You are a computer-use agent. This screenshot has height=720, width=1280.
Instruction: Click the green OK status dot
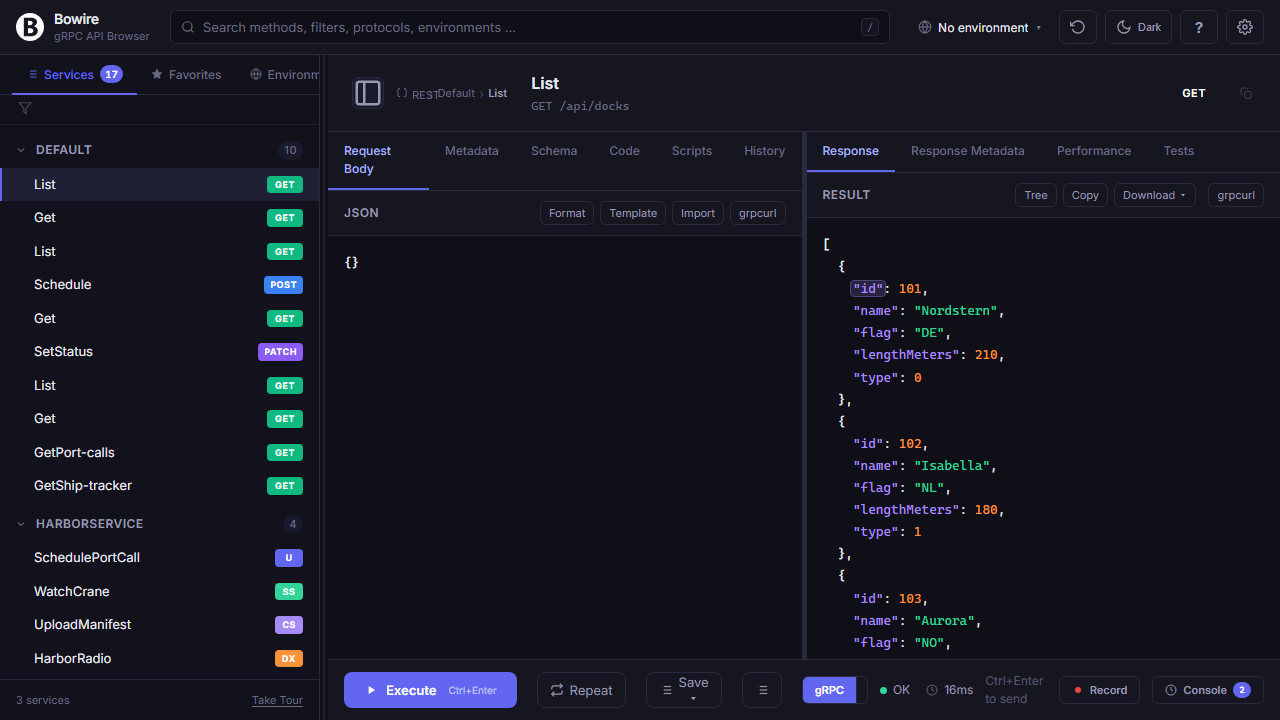[x=884, y=690]
